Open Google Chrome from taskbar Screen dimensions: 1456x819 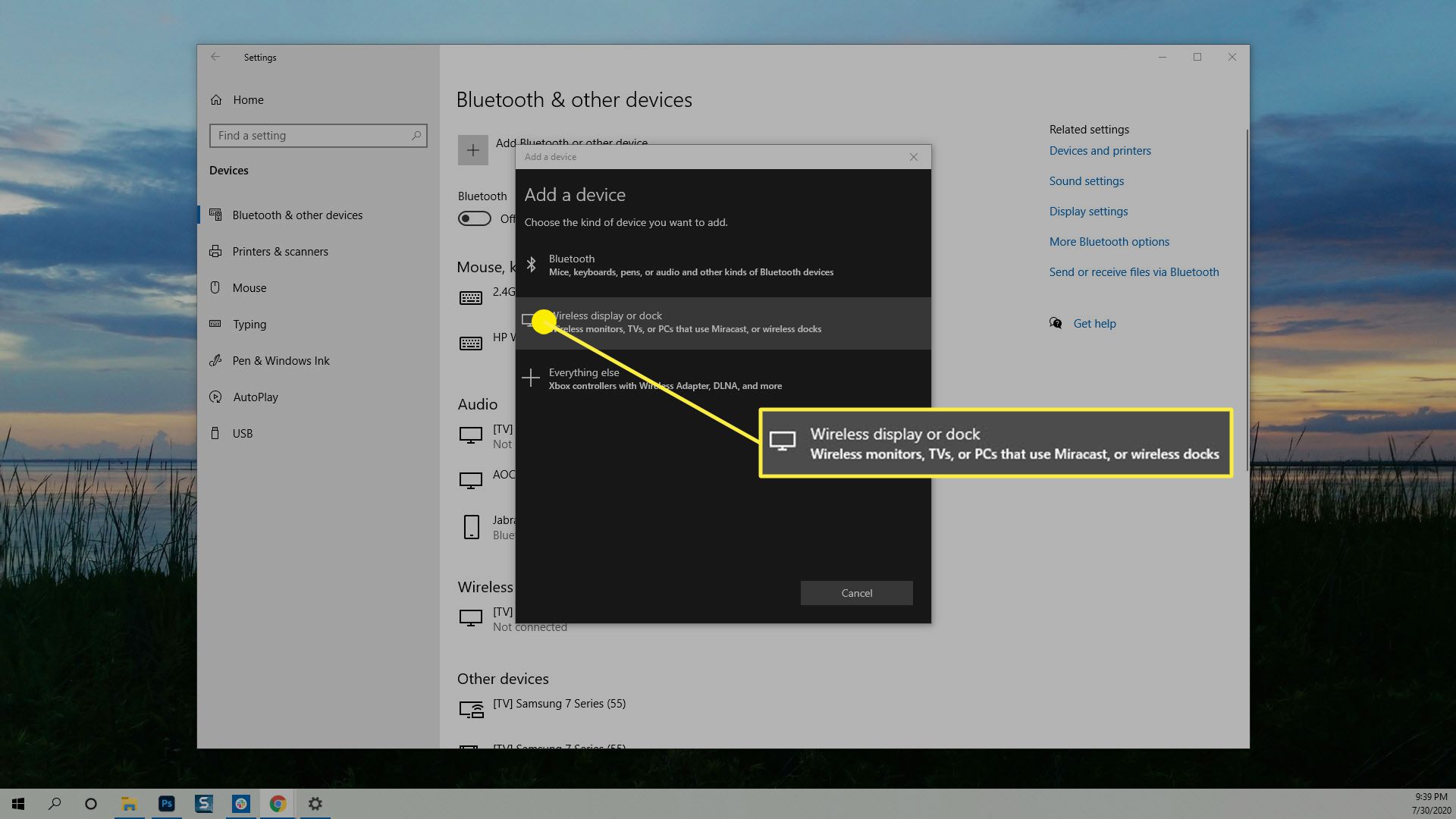[278, 803]
